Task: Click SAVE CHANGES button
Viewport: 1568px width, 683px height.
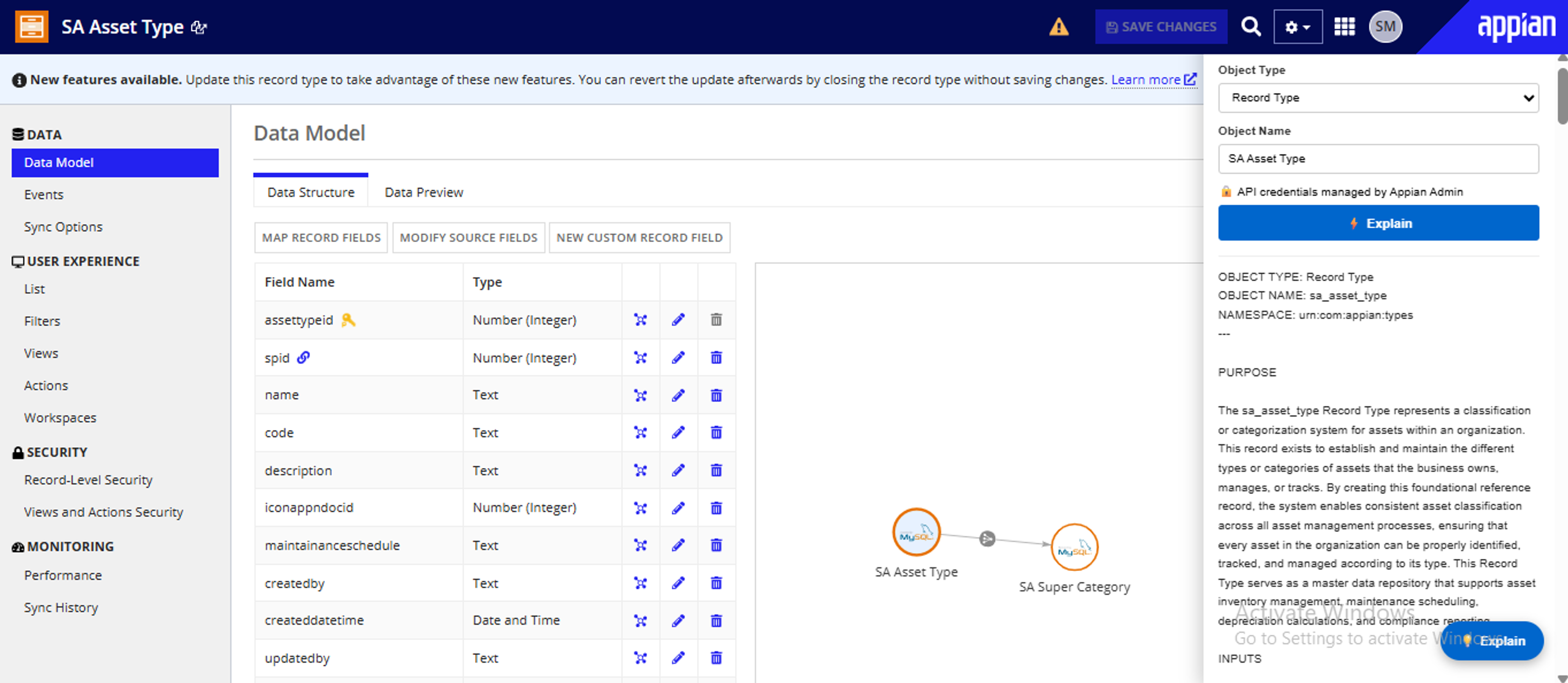Action: pyautogui.click(x=1161, y=27)
